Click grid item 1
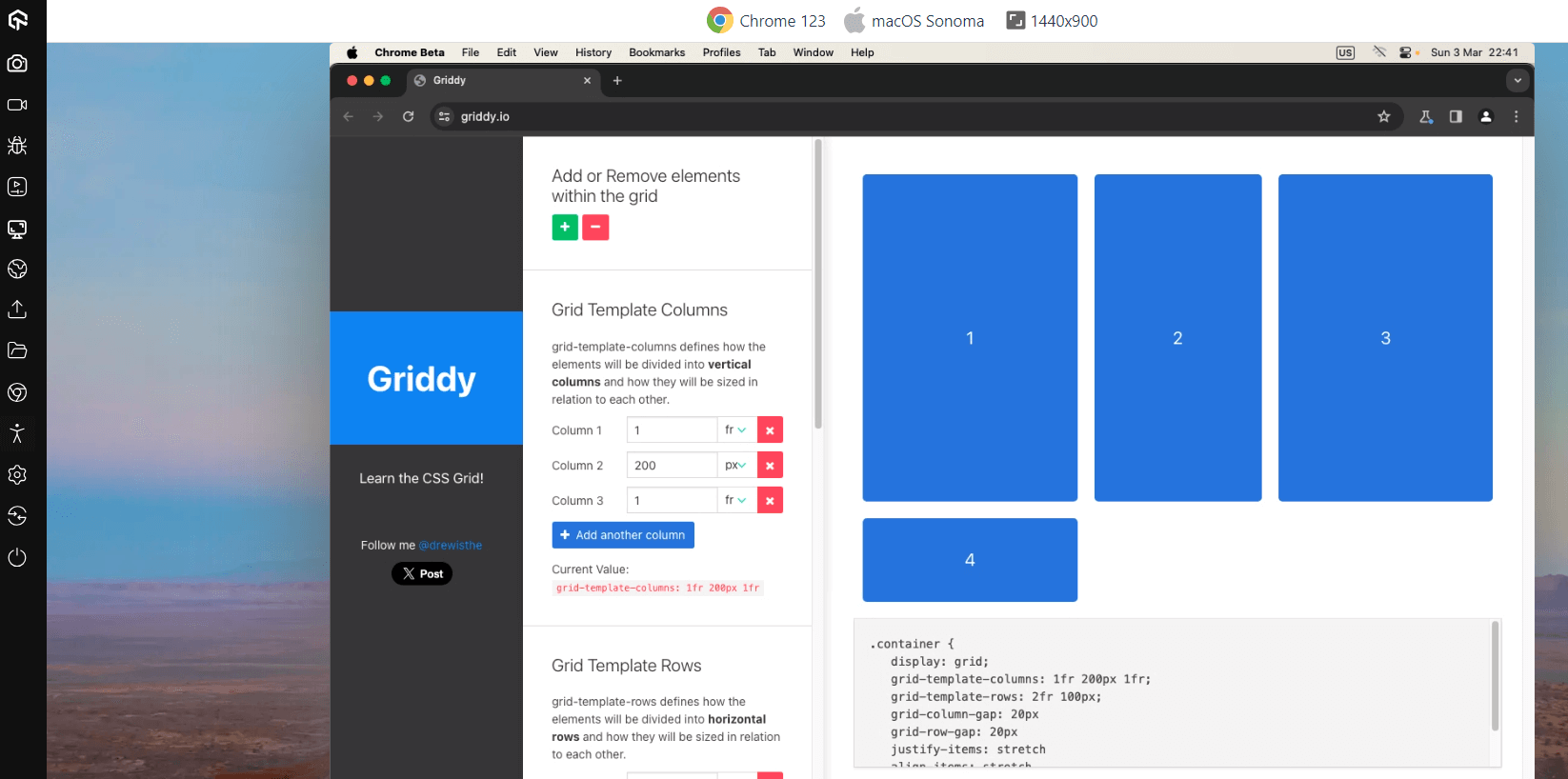Image resolution: width=1568 pixels, height=779 pixels. point(970,338)
